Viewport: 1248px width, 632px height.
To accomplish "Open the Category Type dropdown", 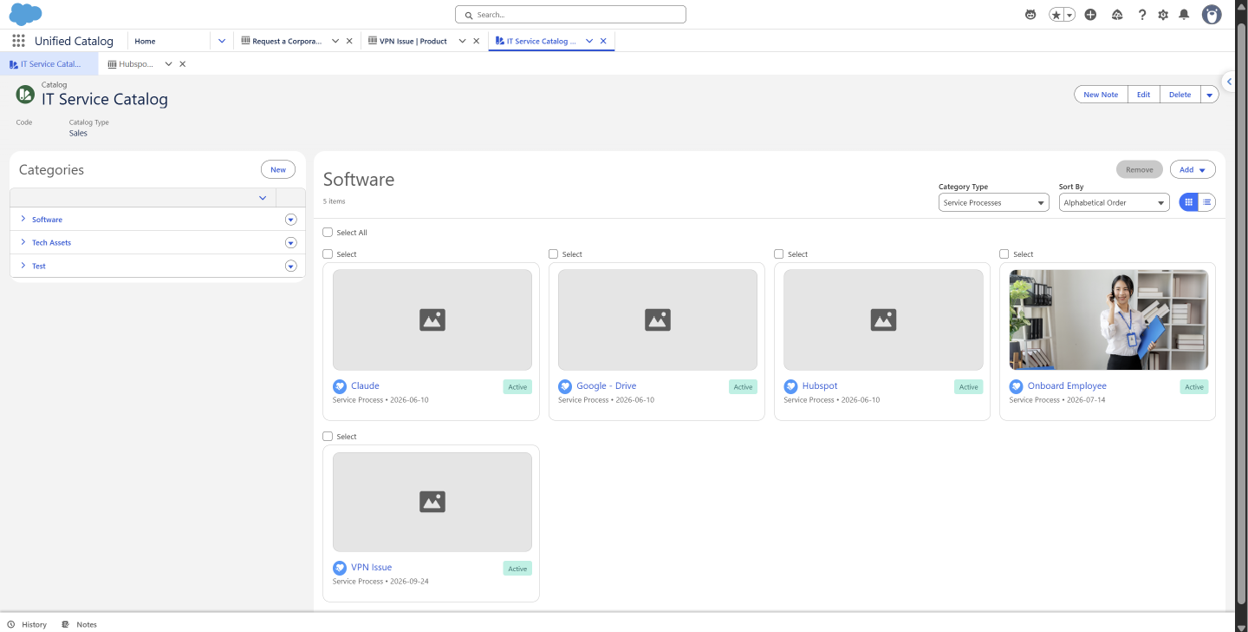I will pyautogui.click(x=993, y=202).
